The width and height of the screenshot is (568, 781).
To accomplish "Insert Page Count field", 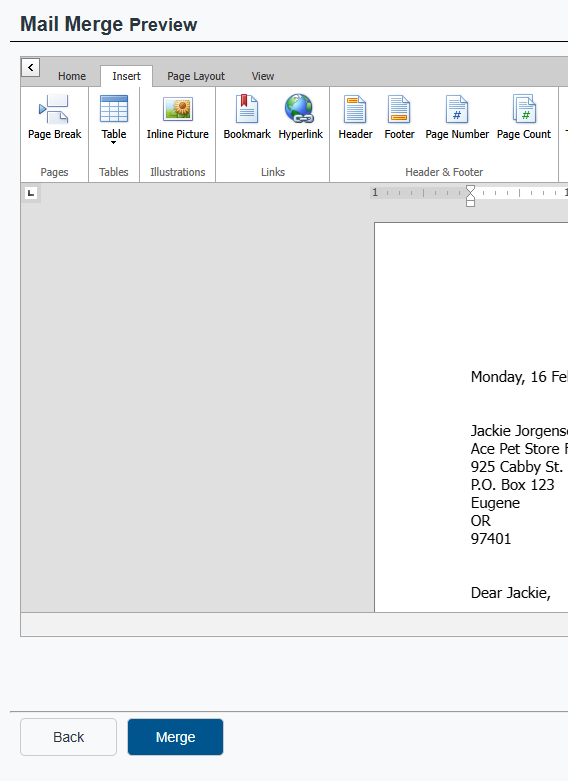I will pos(524,118).
